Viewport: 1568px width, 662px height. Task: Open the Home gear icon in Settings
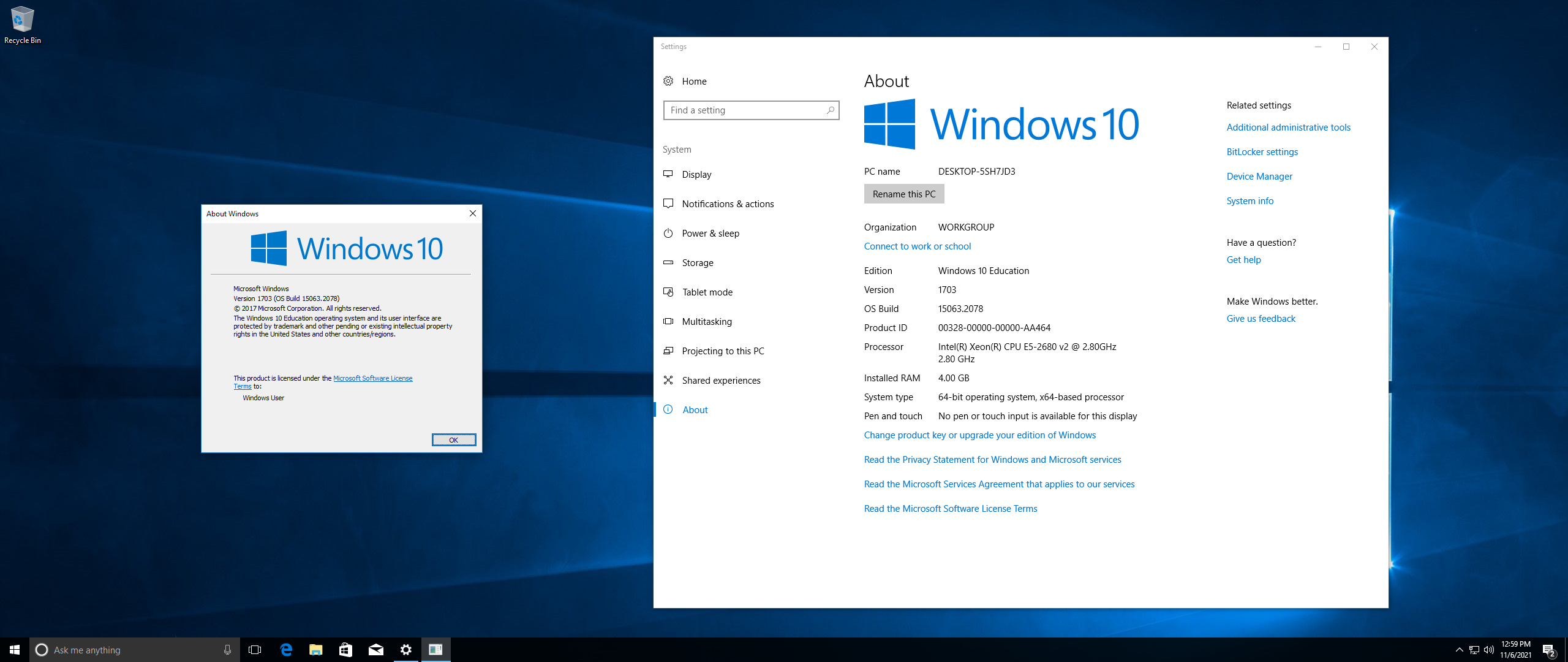(x=668, y=81)
